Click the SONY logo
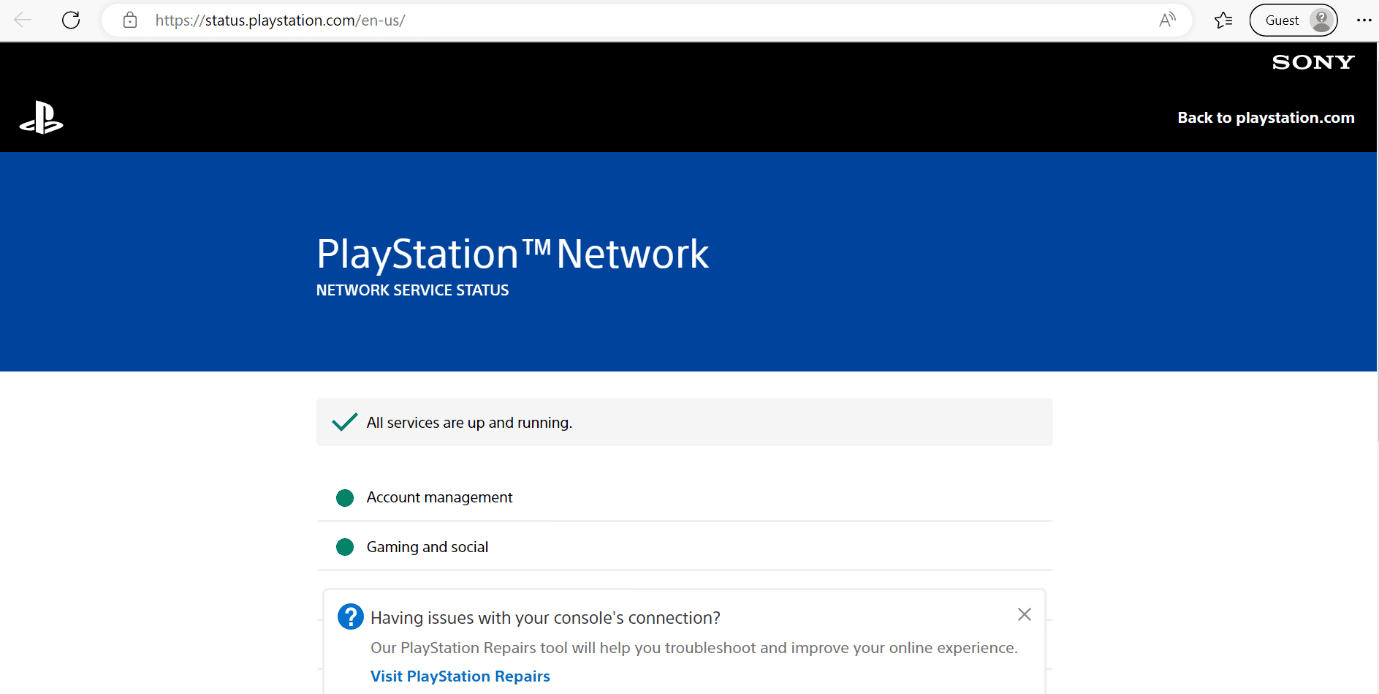This screenshot has width=1379, height=694. [x=1312, y=62]
